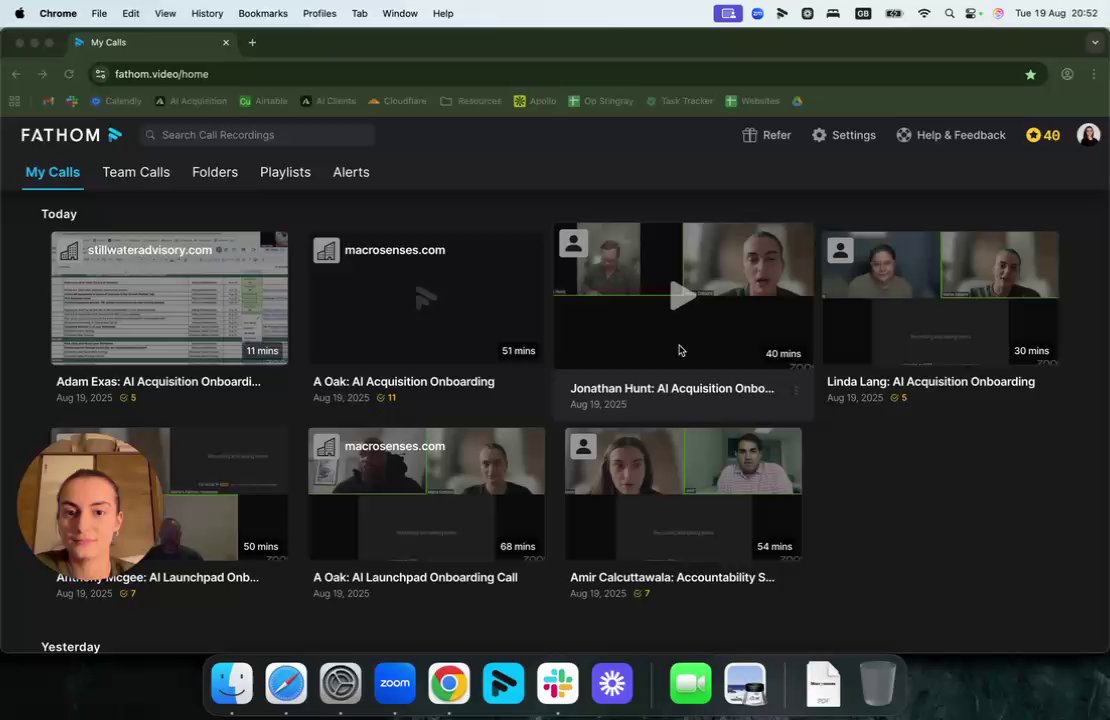Open Calendly bookmark
Viewport: 1110px width, 720px height.
point(116,101)
